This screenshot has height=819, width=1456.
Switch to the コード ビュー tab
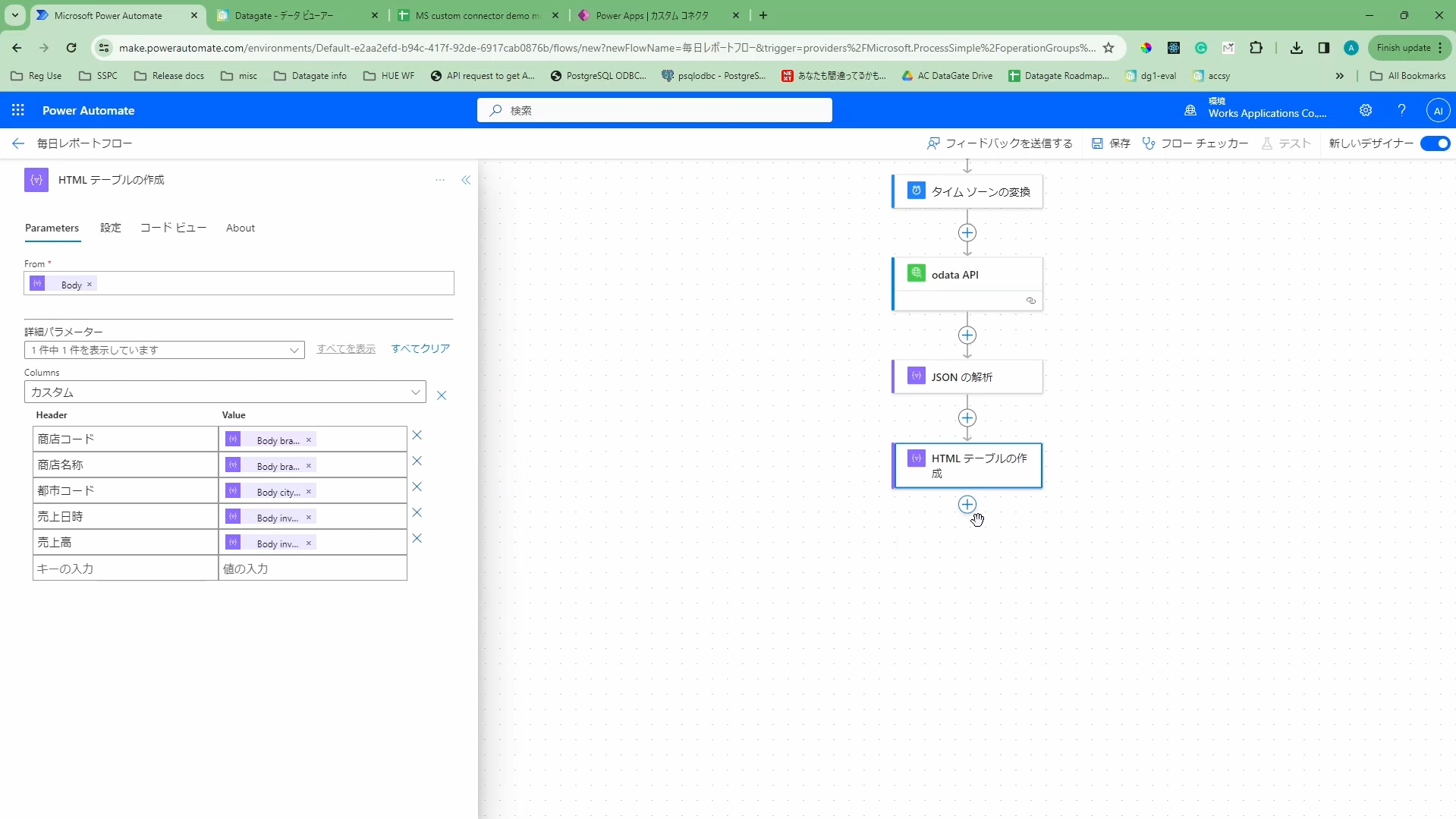(174, 228)
